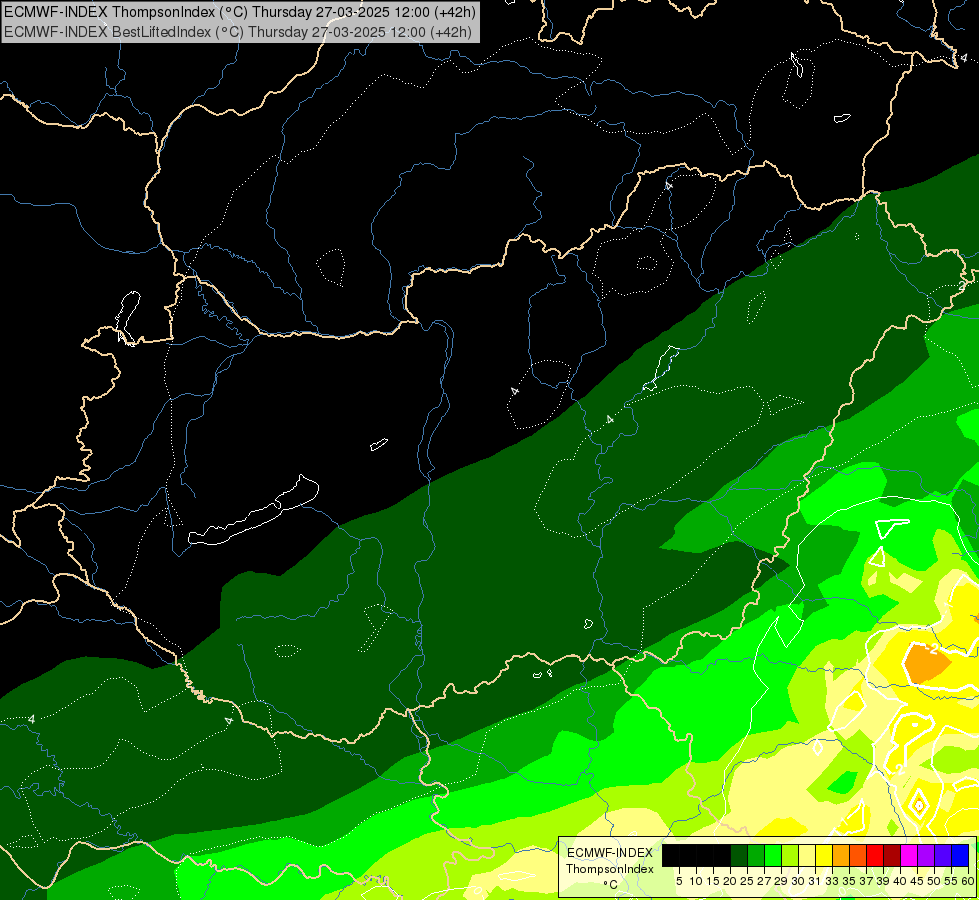This screenshot has height=900, width=979.
Task: Select the blue 55–60 legend swatch
Action: click(960, 855)
